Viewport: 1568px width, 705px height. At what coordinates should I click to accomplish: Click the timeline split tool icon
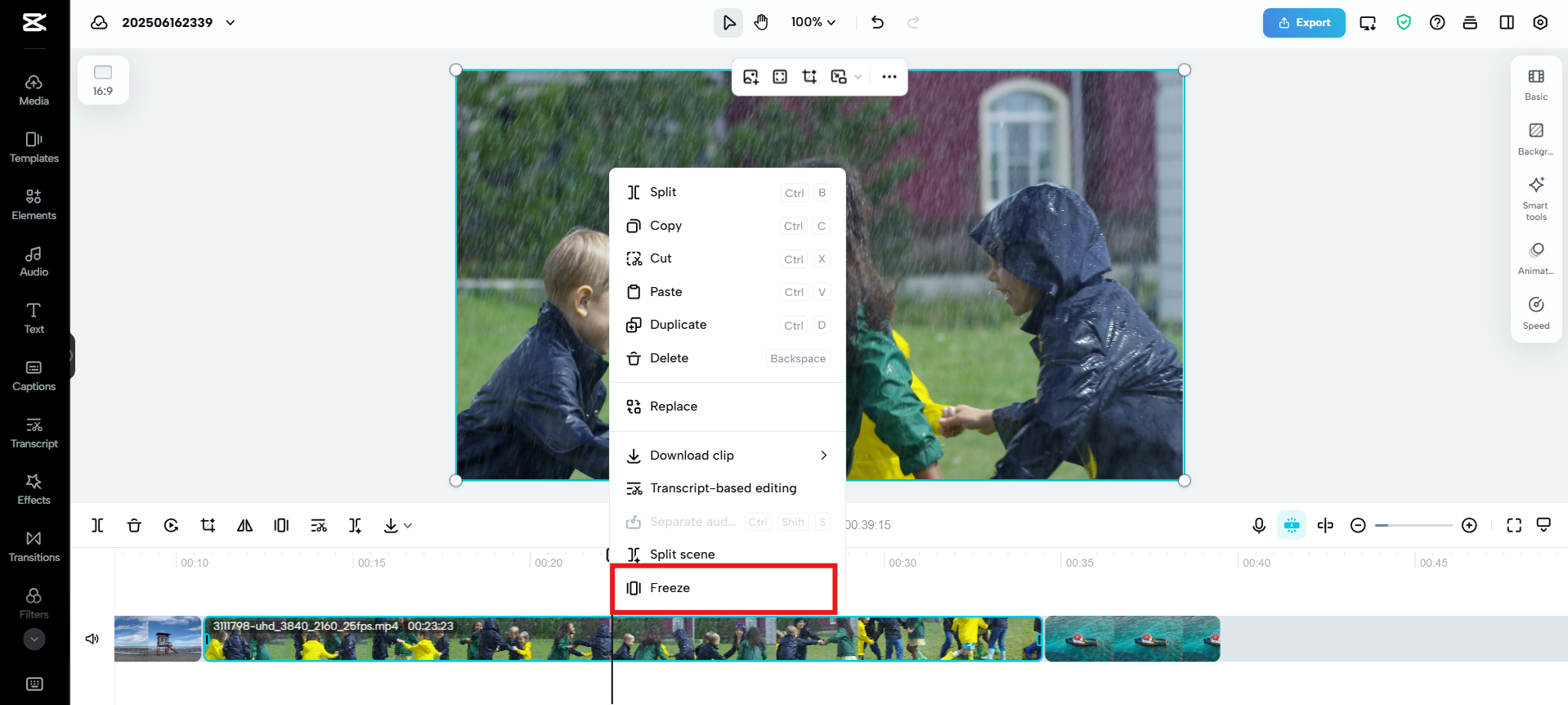point(97,525)
